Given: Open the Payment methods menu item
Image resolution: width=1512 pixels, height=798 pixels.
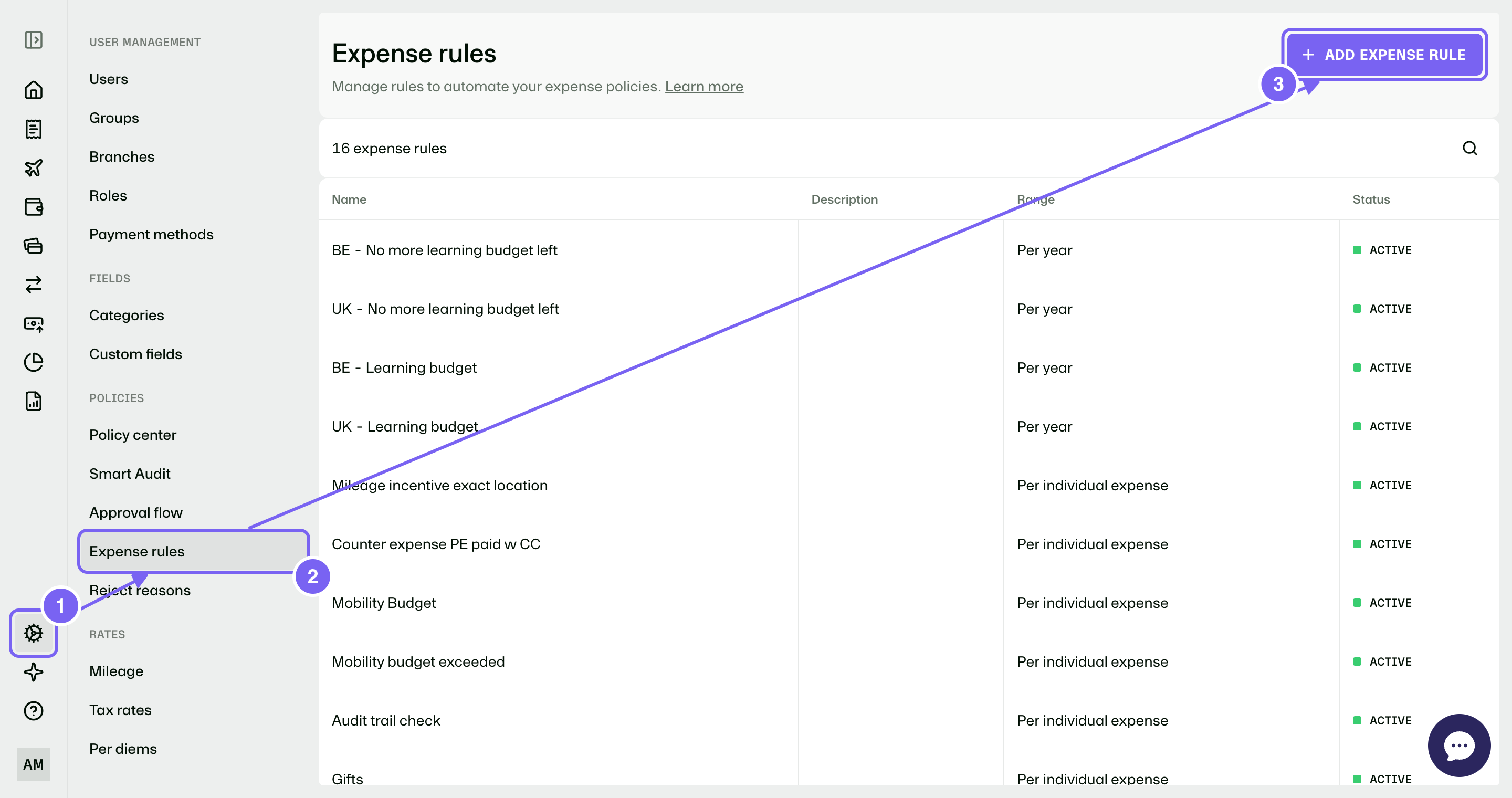Looking at the screenshot, I should coord(151,235).
